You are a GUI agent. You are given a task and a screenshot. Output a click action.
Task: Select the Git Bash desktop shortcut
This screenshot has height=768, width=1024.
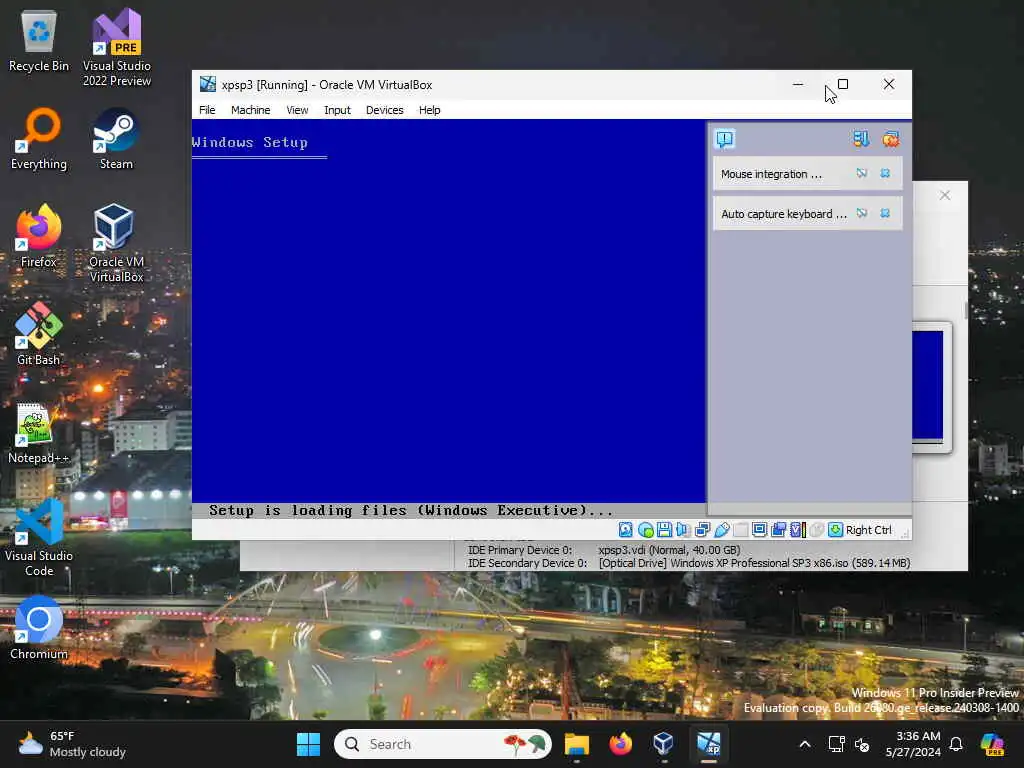pos(39,334)
